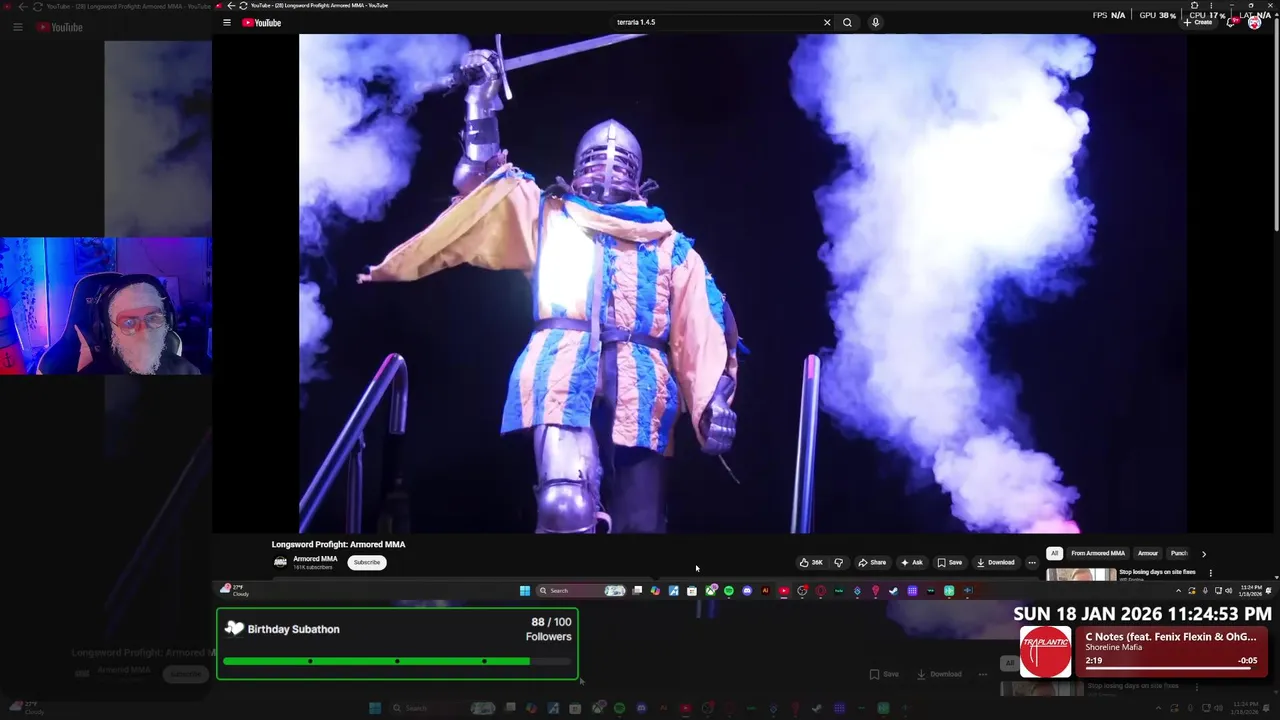Open the options menu for 'Stop losing days' video

[1210, 573]
